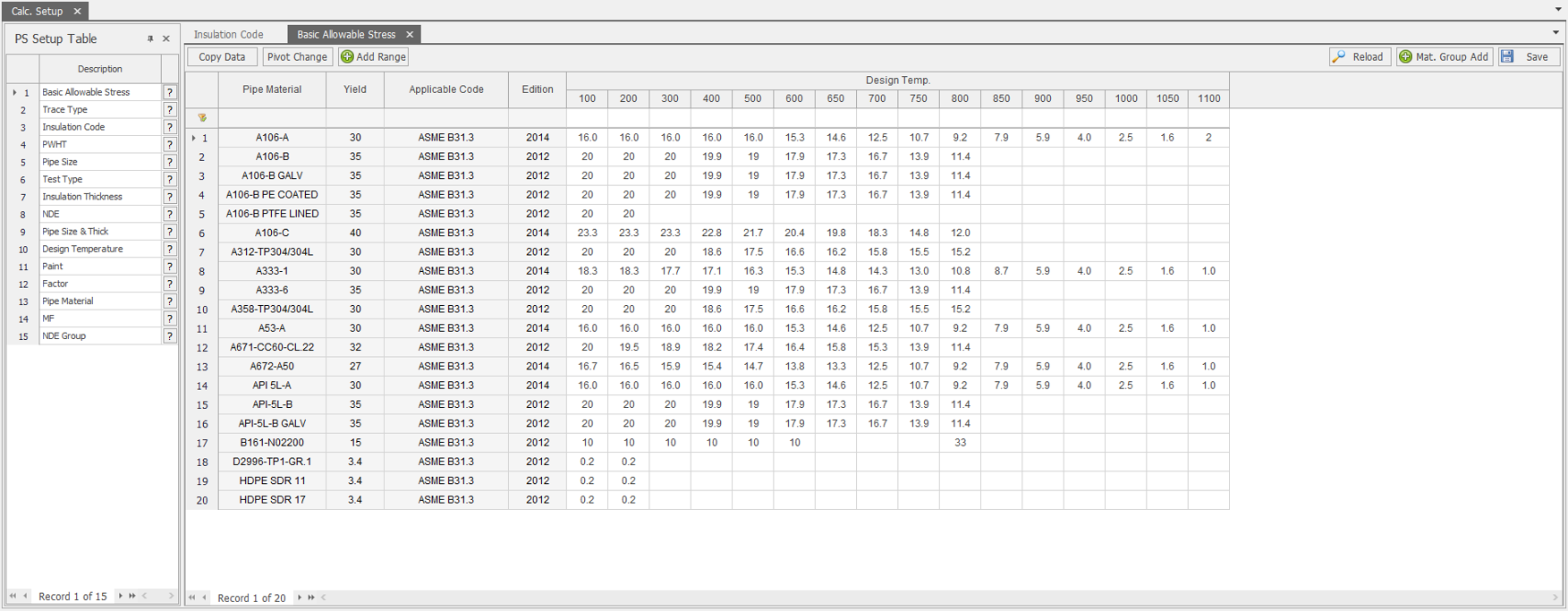Viewport: 1568px width, 611px height.
Task: Expand row indicator for A106-A row
Action: tap(194, 138)
